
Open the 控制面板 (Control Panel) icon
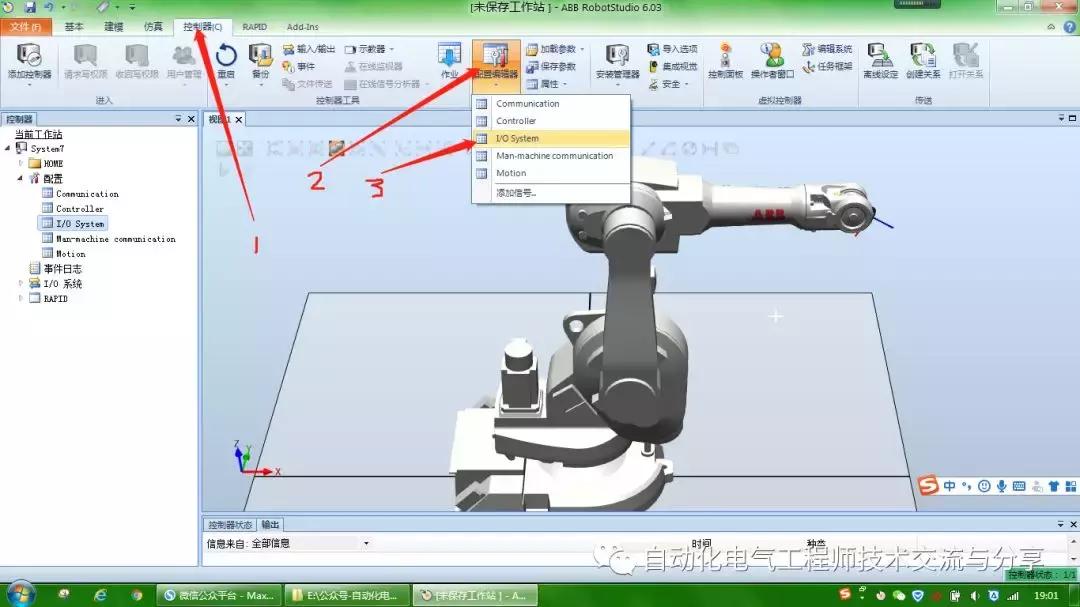tap(725, 60)
